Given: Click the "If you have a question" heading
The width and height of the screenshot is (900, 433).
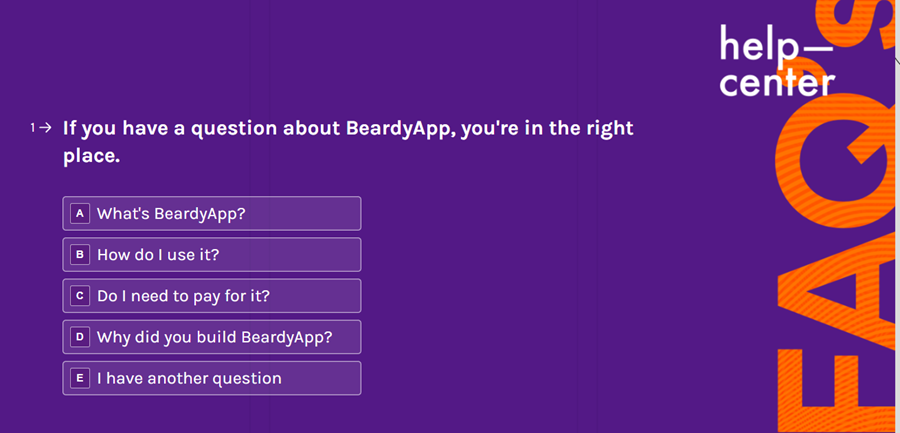Looking at the screenshot, I should pyautogui.click(x=348, y=142).
